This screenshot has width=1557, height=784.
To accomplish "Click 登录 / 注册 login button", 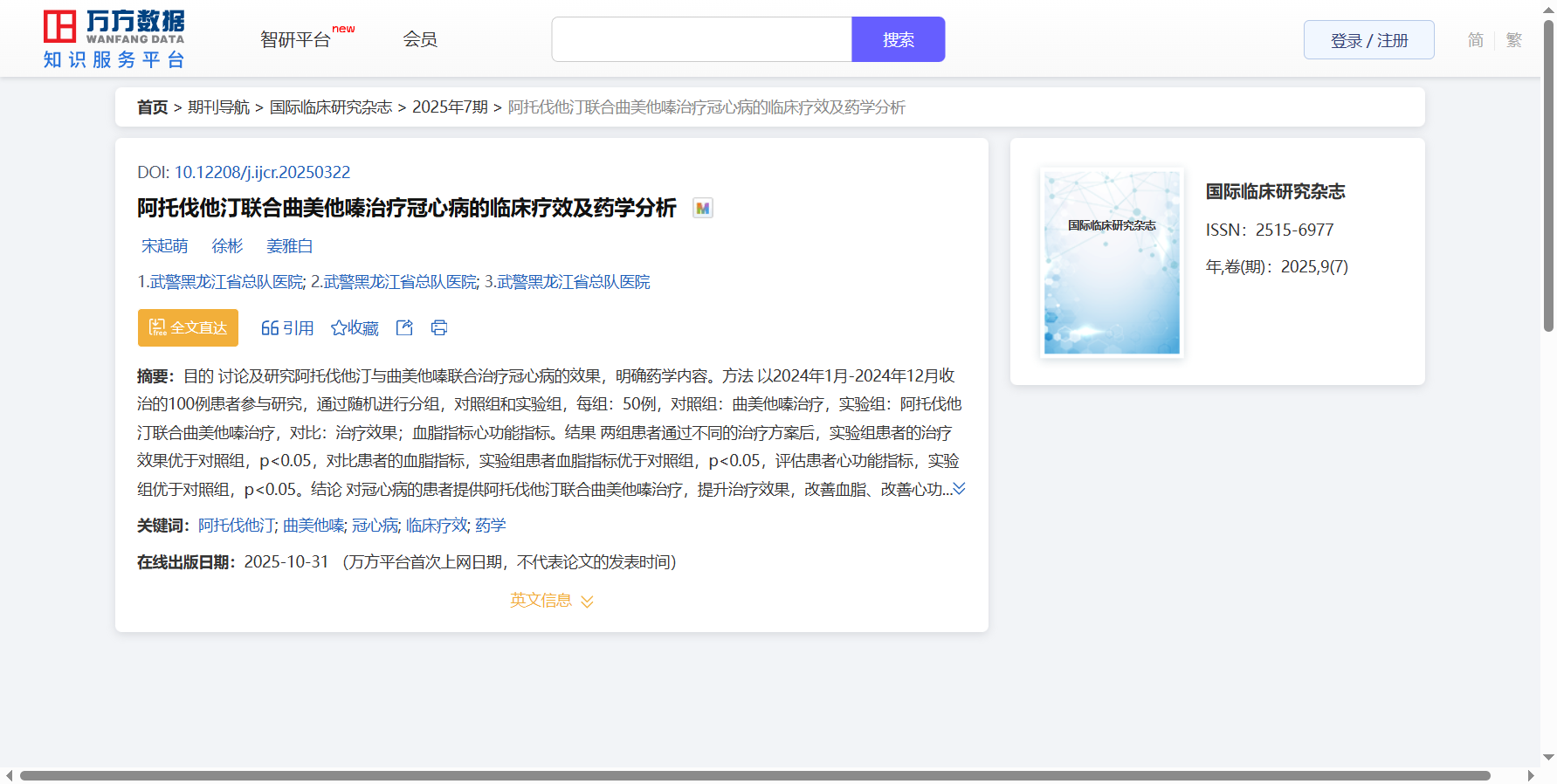I will [1368, 40].
